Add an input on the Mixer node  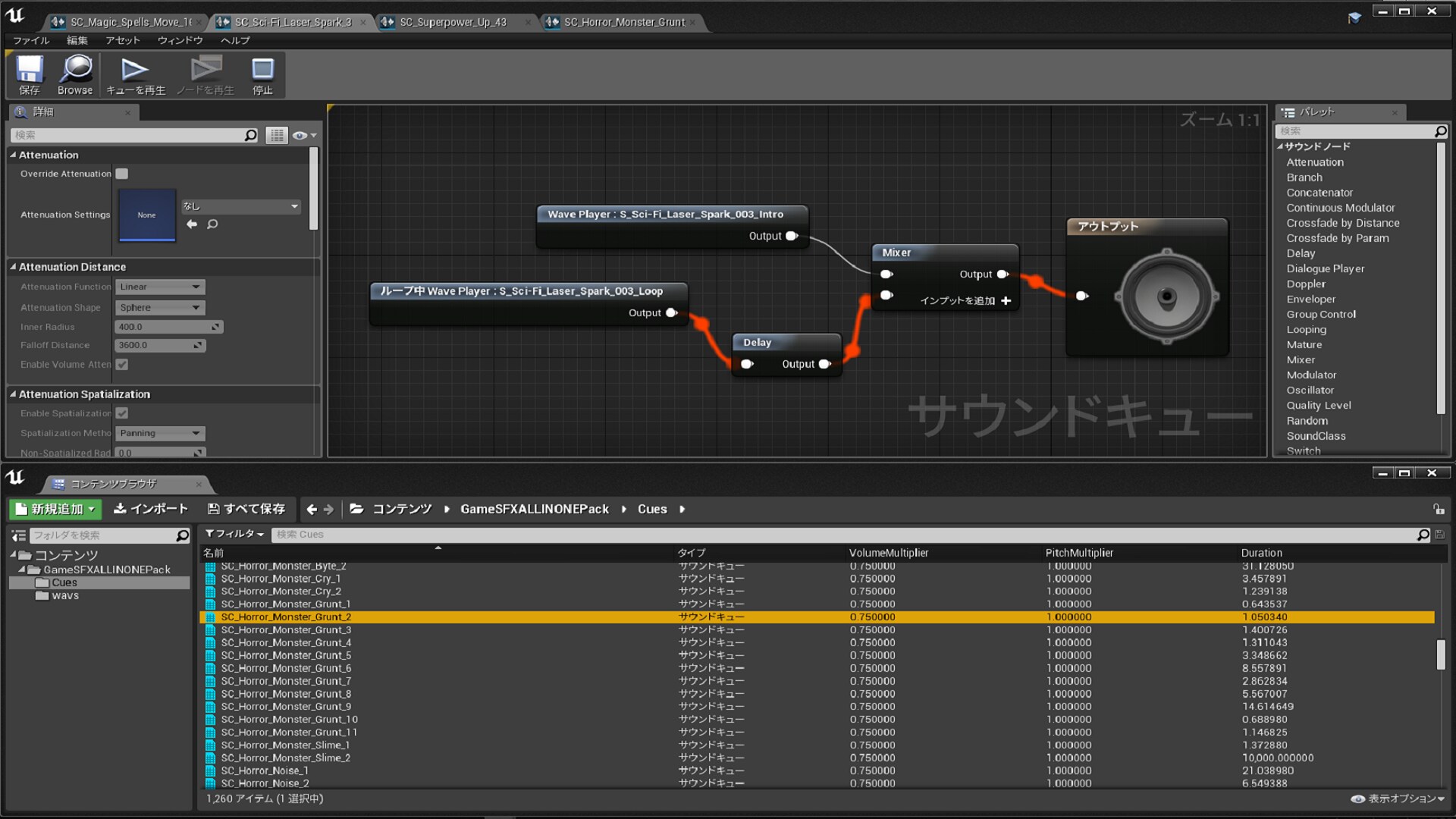1006,300
